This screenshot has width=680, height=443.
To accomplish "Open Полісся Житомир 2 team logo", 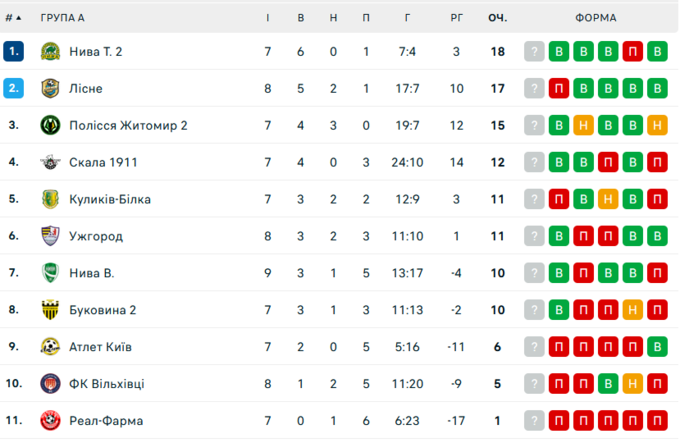I will [50, 126].
